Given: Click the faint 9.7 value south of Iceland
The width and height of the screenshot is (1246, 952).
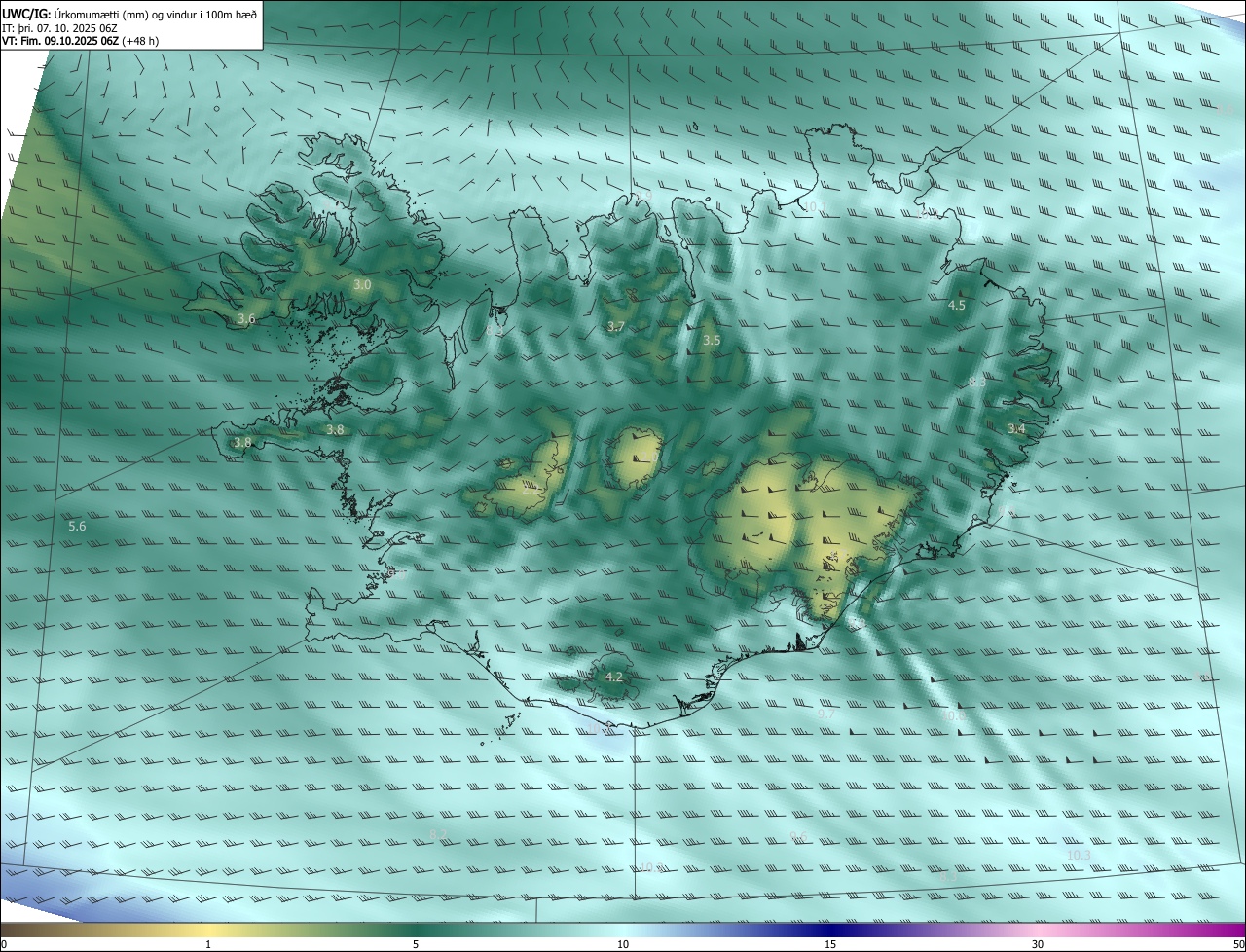Looking at the screenshot, I should [x=826, y=714].
